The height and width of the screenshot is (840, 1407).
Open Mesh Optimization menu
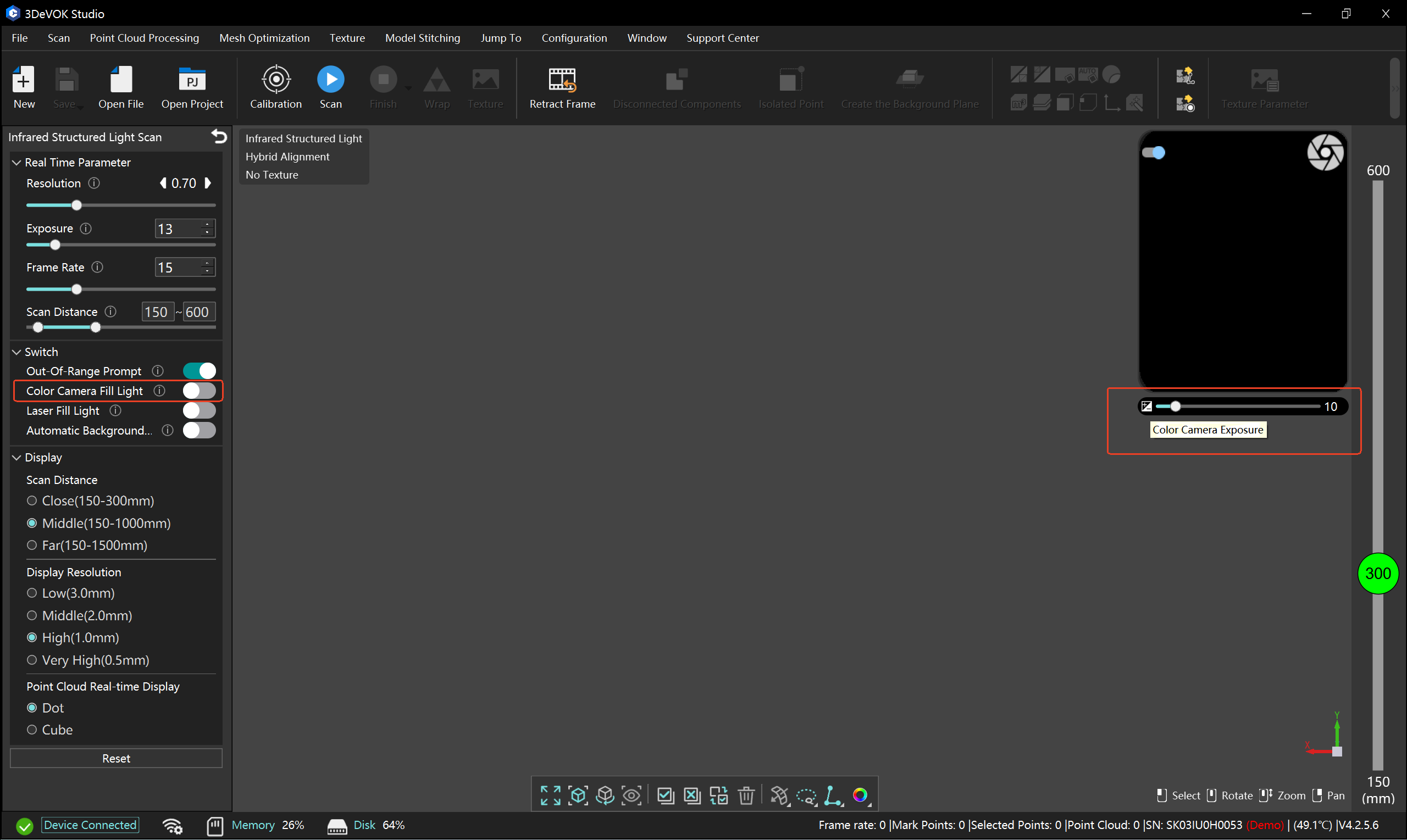pos(264,38)
